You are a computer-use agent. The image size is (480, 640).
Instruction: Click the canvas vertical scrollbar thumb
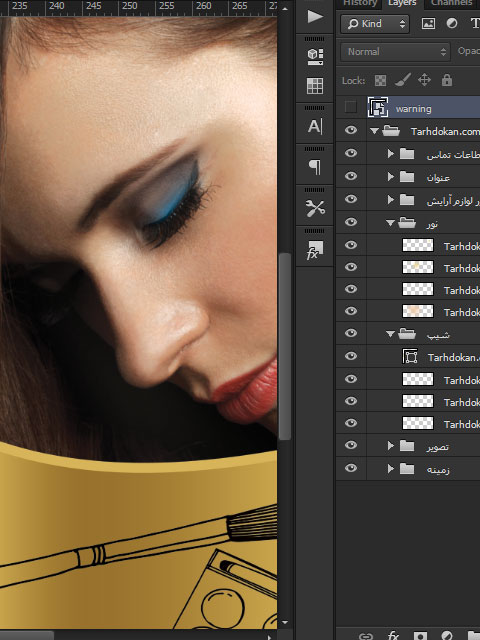click(x=284, y=346)
